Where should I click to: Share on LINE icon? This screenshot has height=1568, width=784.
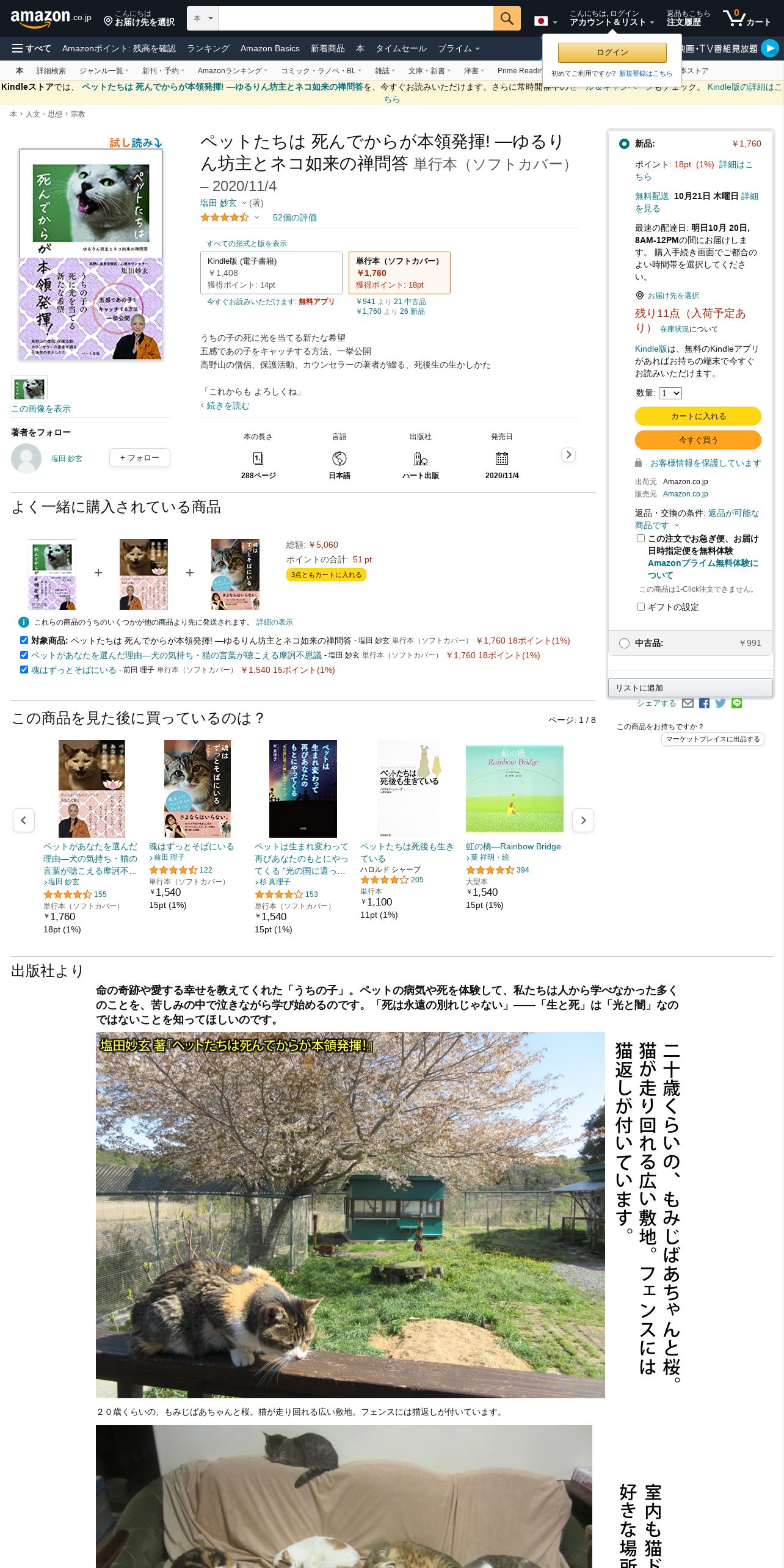[737, 703]
